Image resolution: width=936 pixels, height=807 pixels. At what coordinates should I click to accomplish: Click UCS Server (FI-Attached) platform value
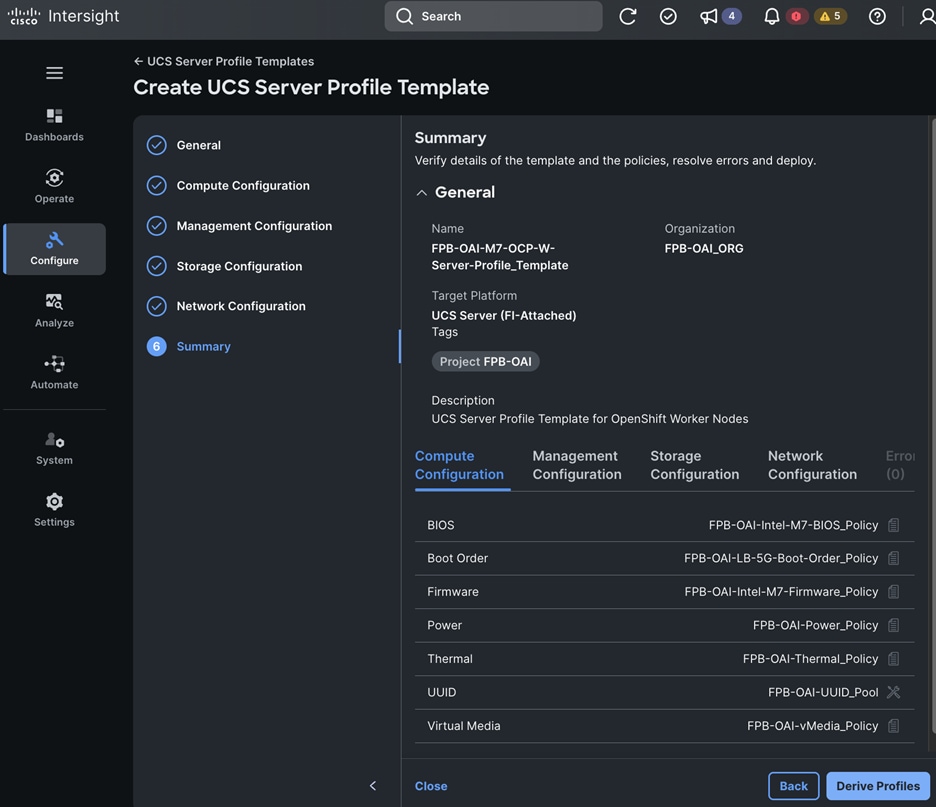click(x=504, y=315)
